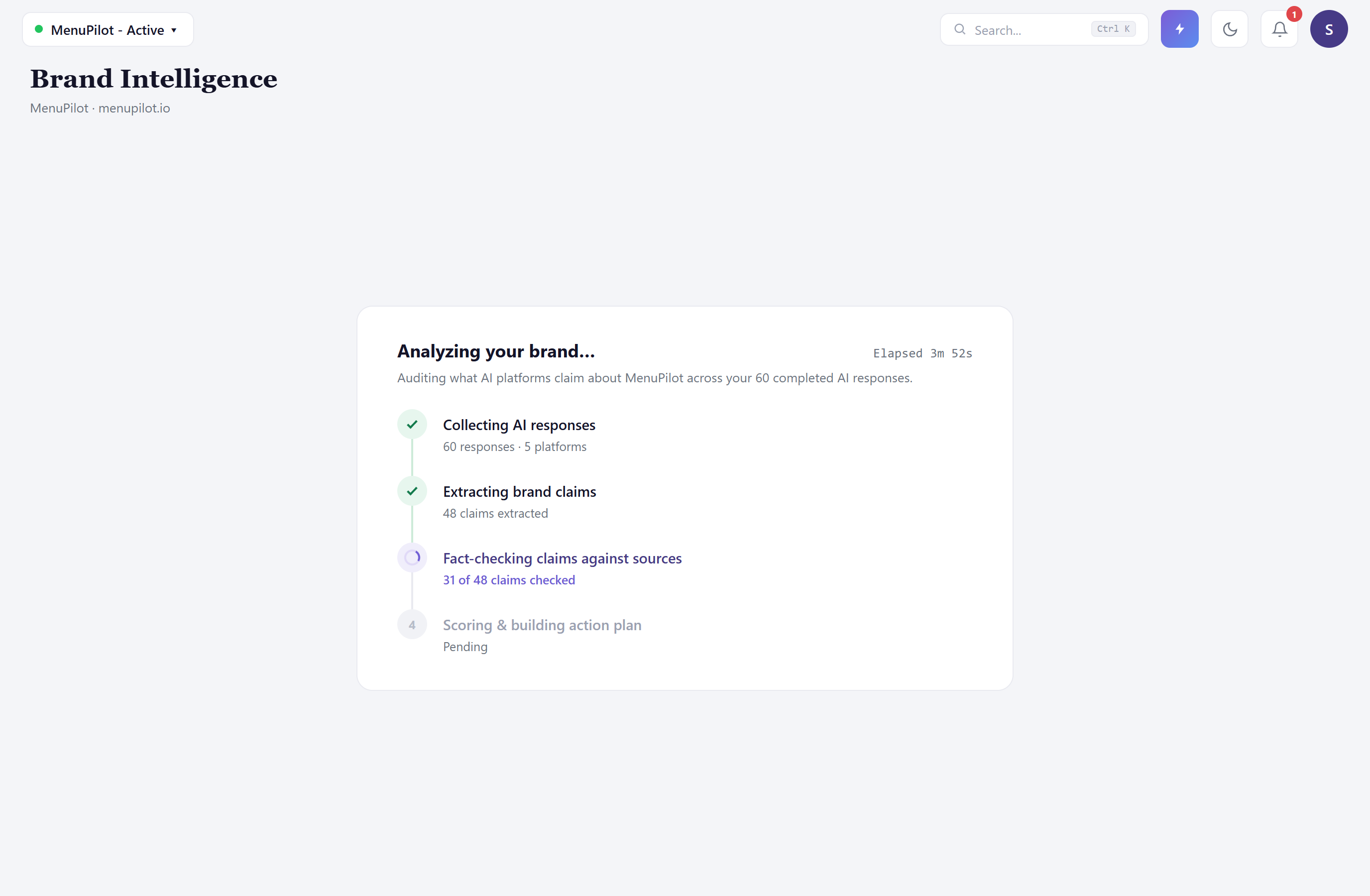Click the Elapsed 3m 52s timer
This screenshot has width=1370, height=896.
923,353
